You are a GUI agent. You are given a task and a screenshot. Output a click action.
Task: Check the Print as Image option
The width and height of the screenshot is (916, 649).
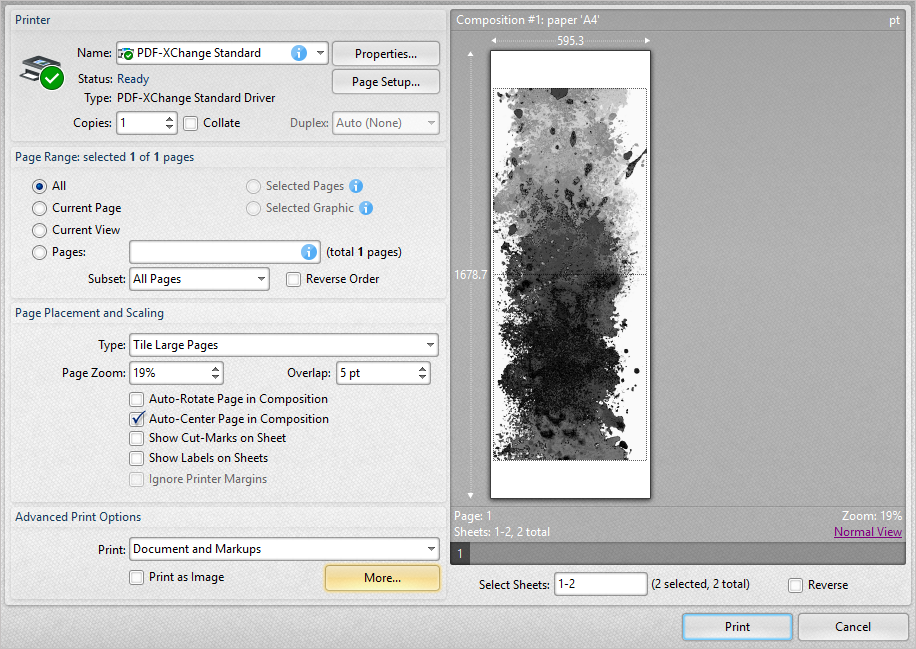tap(137, 577)
